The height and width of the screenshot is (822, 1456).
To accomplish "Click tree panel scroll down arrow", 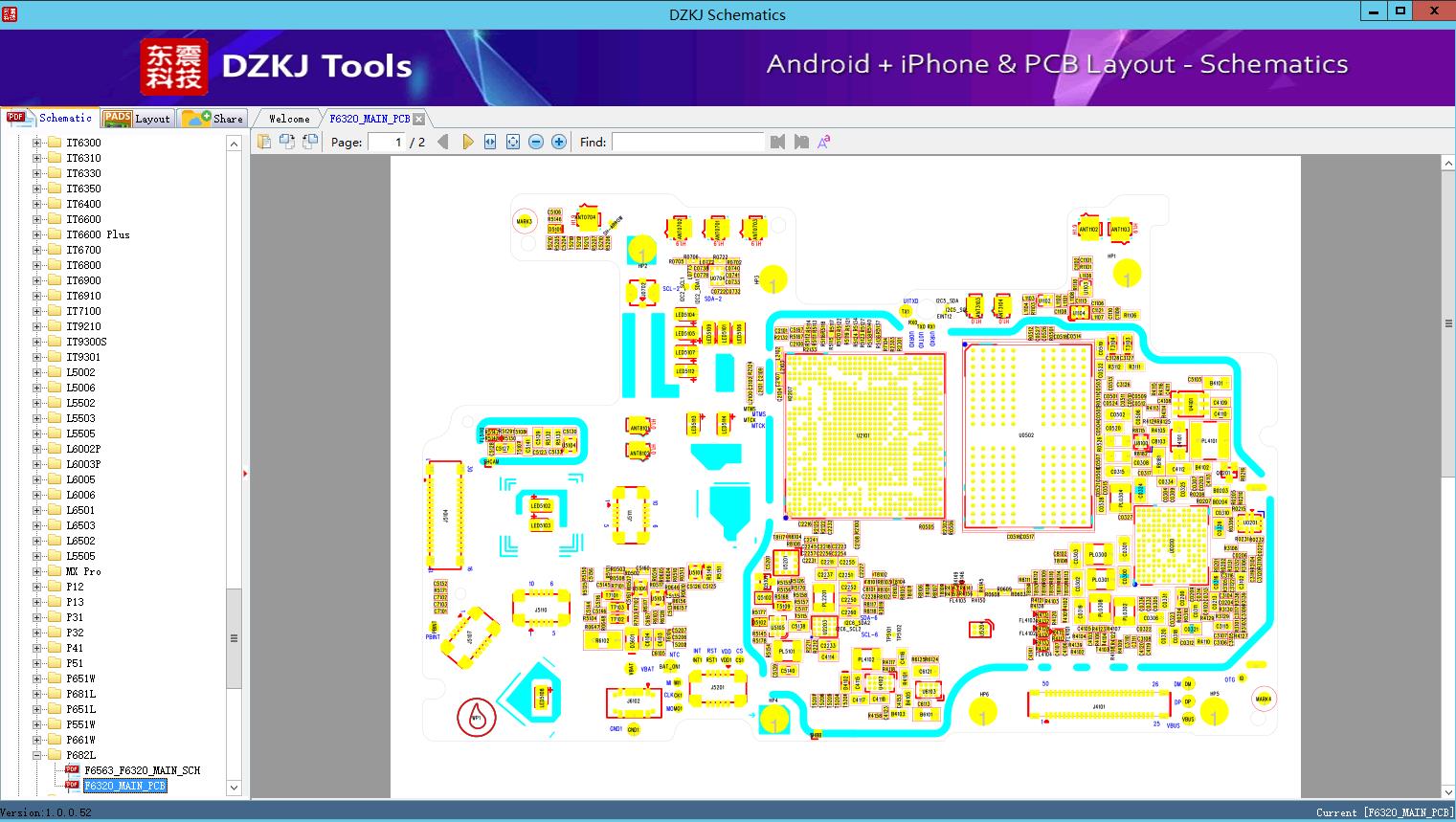I will [234, 788].
